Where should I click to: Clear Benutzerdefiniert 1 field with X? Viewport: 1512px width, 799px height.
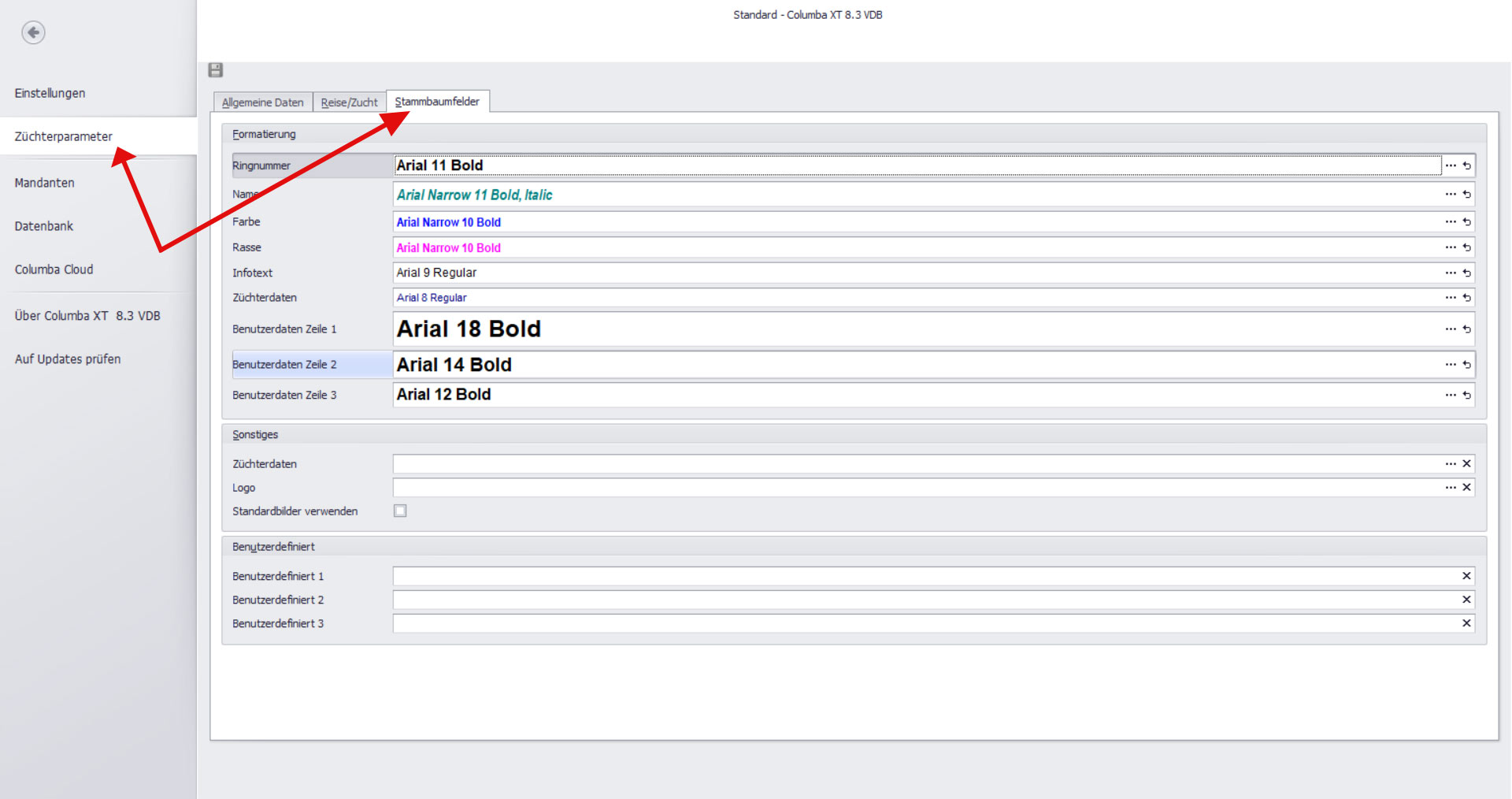1466,576
